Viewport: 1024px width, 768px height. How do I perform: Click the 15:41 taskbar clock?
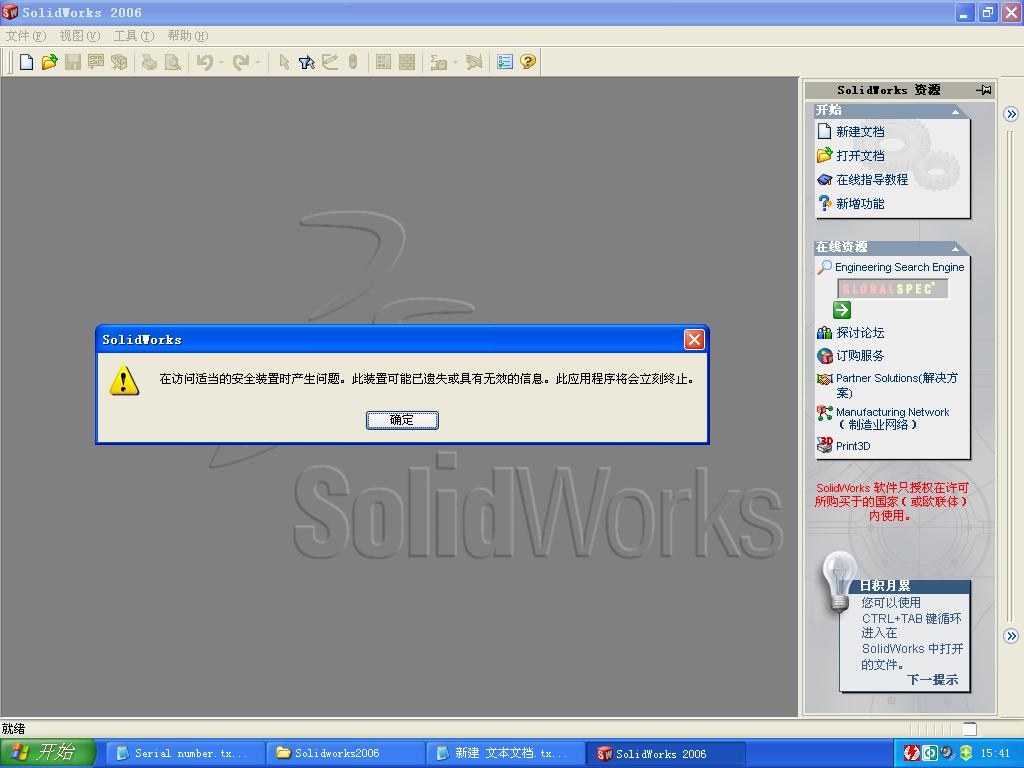click(995, 754)
